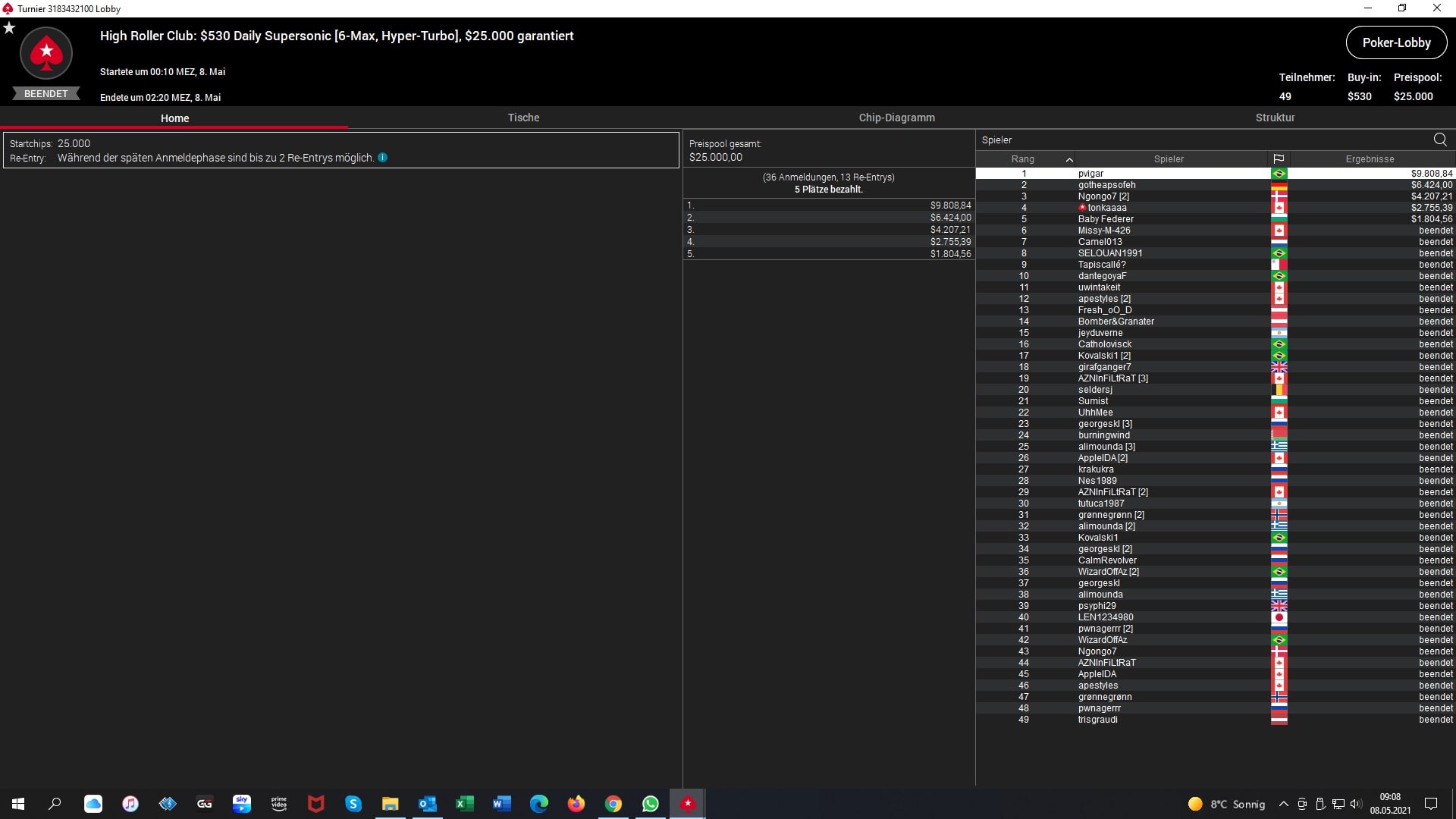Click the Re-Entry info icon
Image resolution: width=1456 pixels, height=819 pixels.
click(x=383, y=158)
